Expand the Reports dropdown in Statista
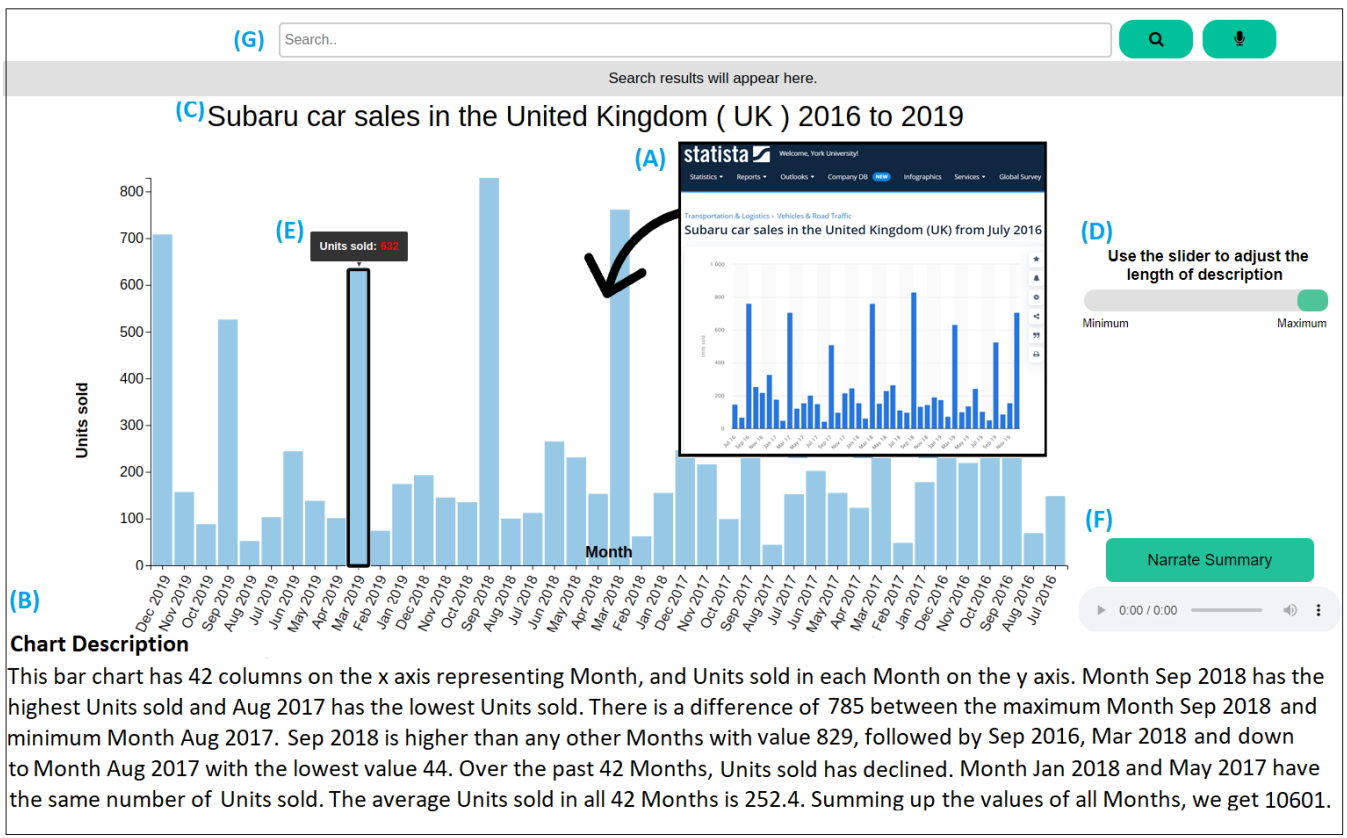The image size is (1347, 838). click(x=751, y=177)
